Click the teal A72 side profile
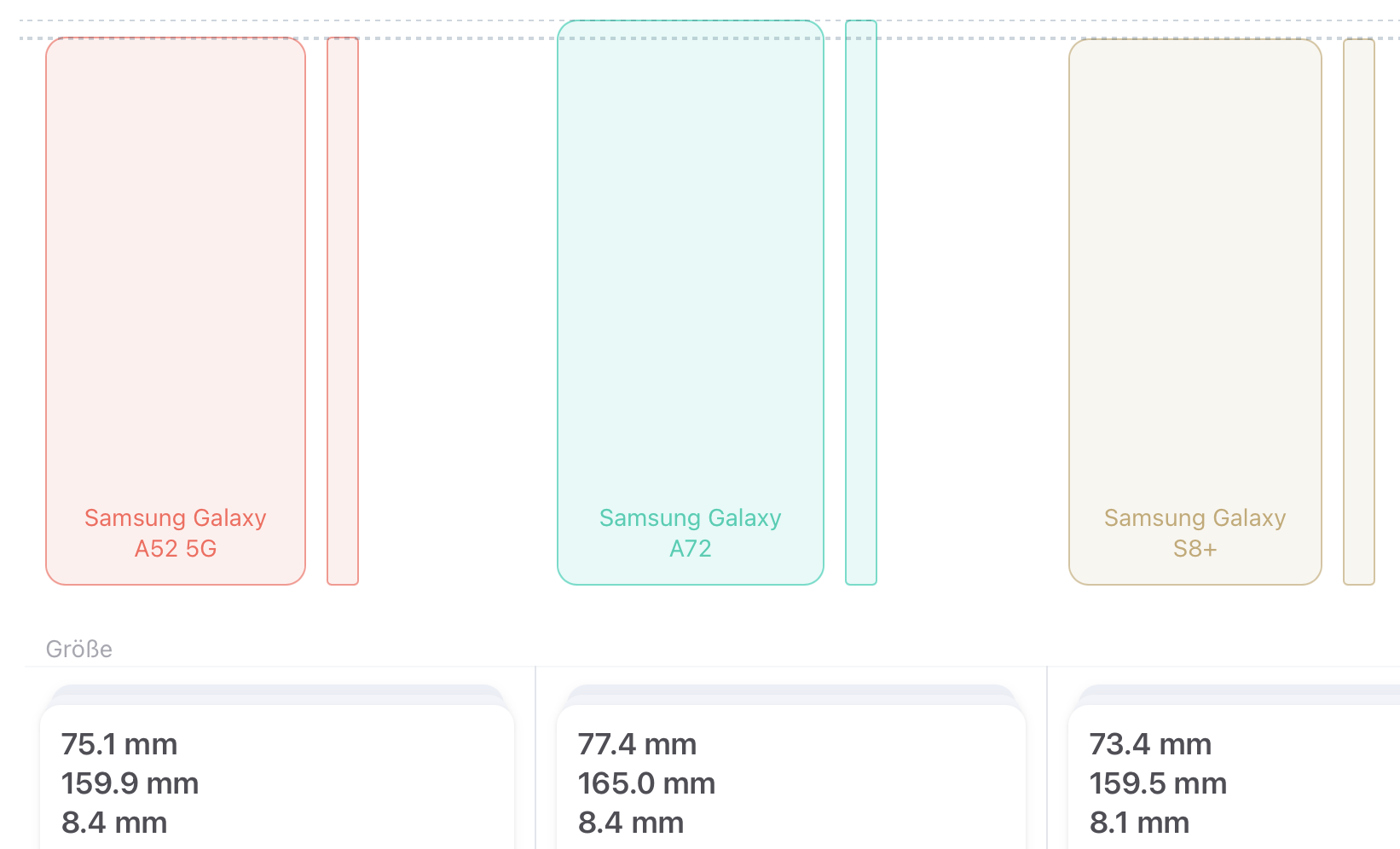 861,303
